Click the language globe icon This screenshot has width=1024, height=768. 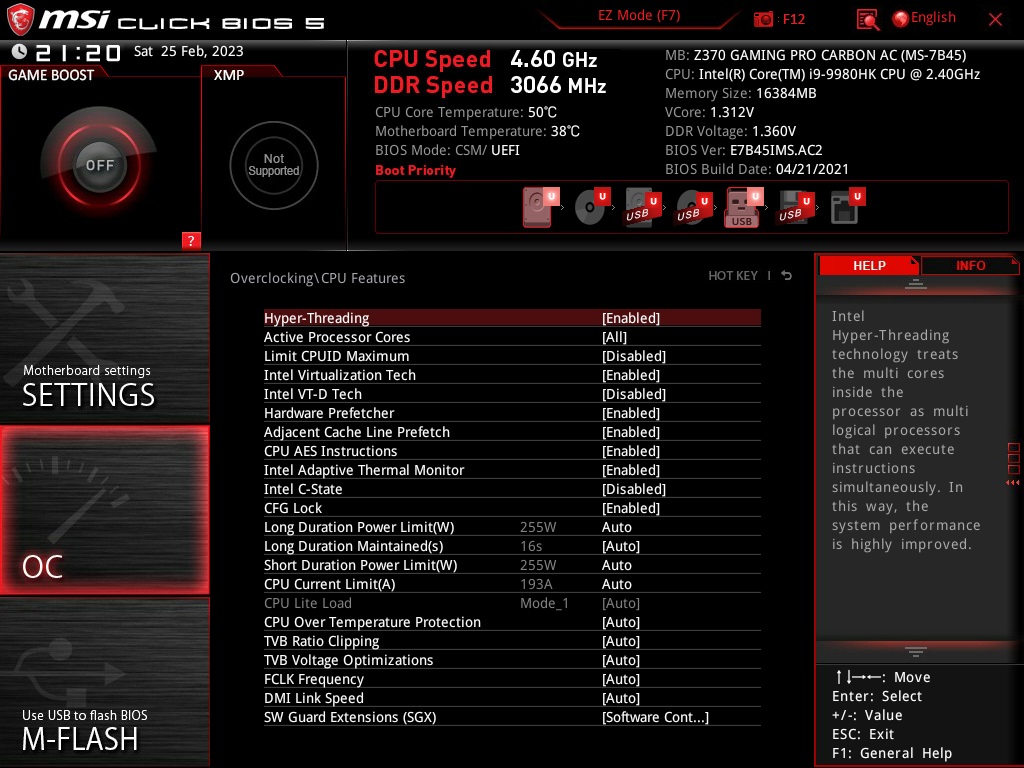point(900,19)
